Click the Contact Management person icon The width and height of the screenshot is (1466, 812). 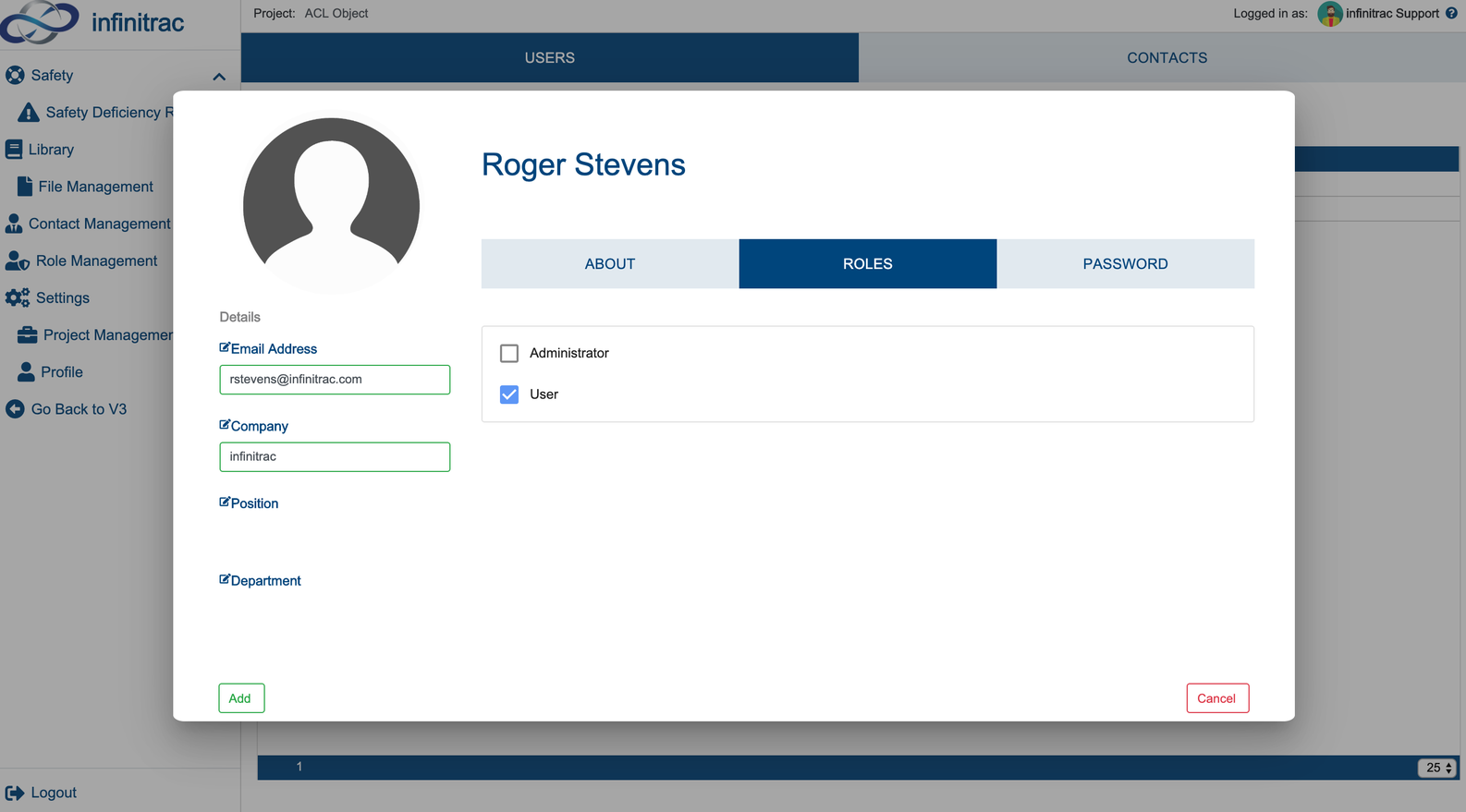(x=14, y=224)
